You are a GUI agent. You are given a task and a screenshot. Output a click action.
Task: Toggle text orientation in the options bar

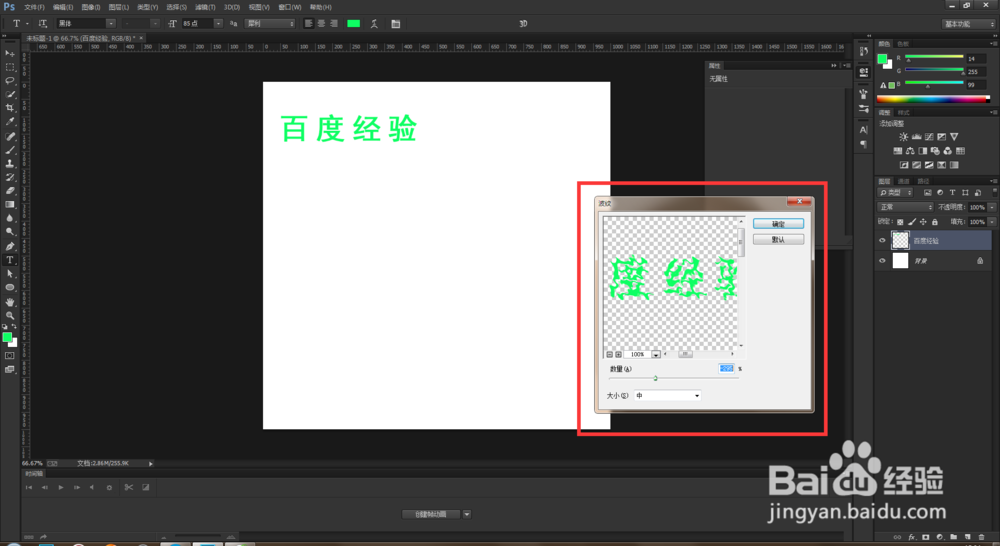tap(43, 24)
